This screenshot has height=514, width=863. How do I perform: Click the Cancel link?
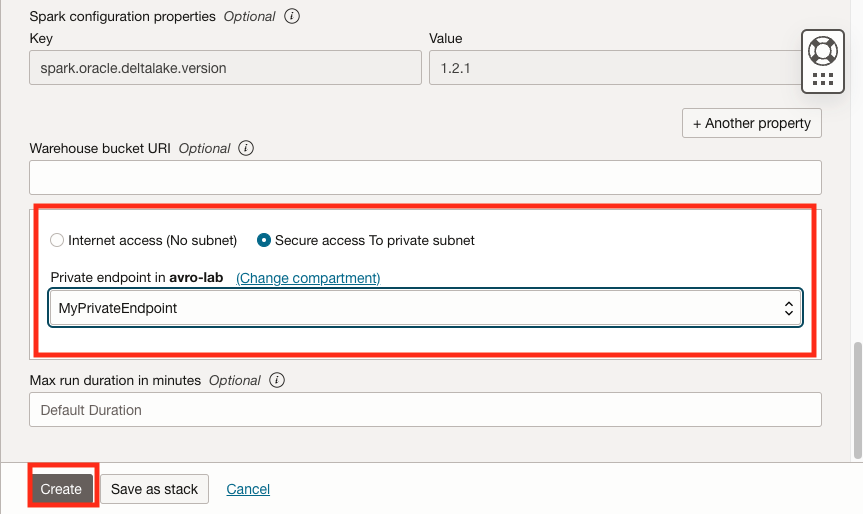248,489
